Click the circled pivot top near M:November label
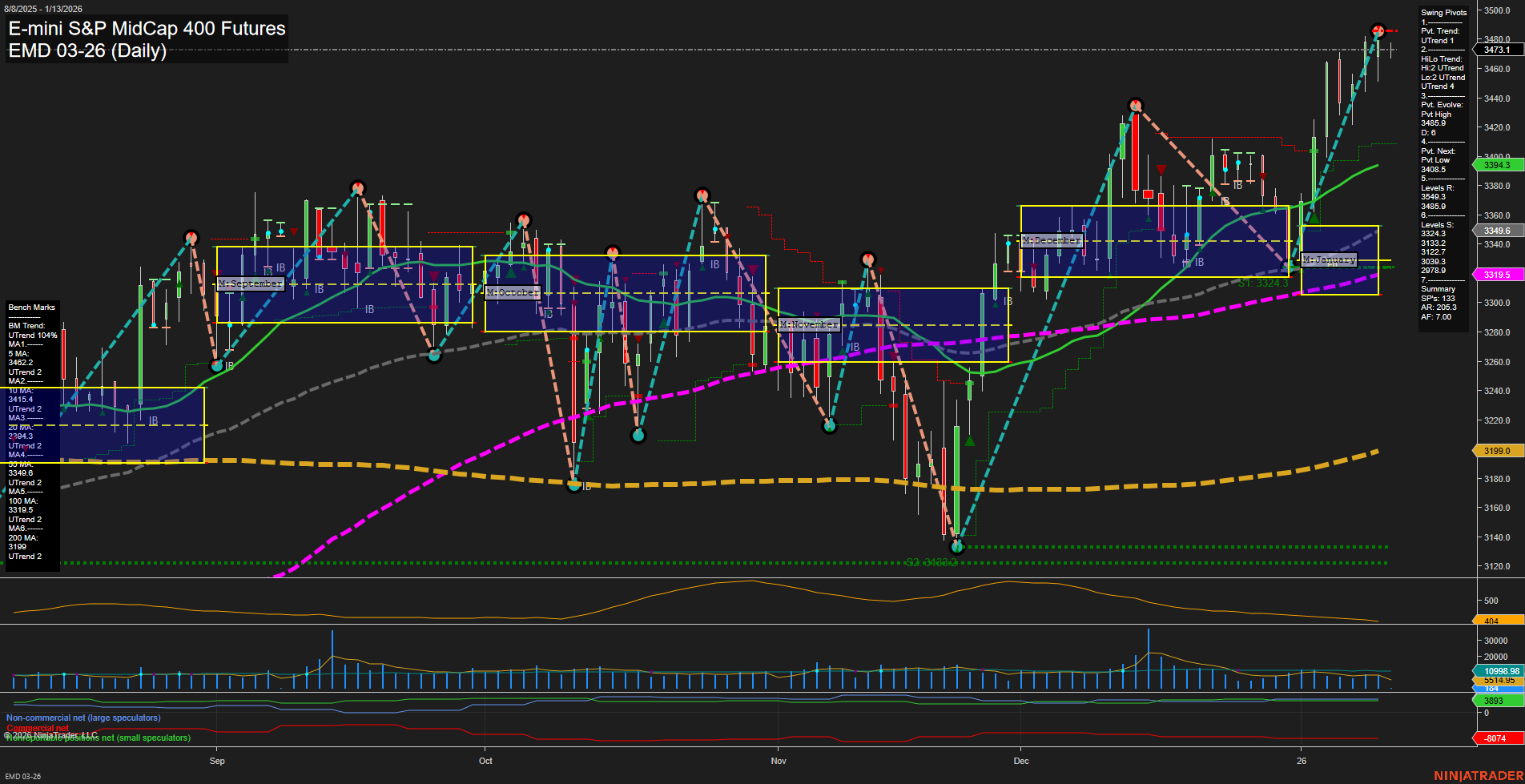1525x784 pixels. click(868, 259)
